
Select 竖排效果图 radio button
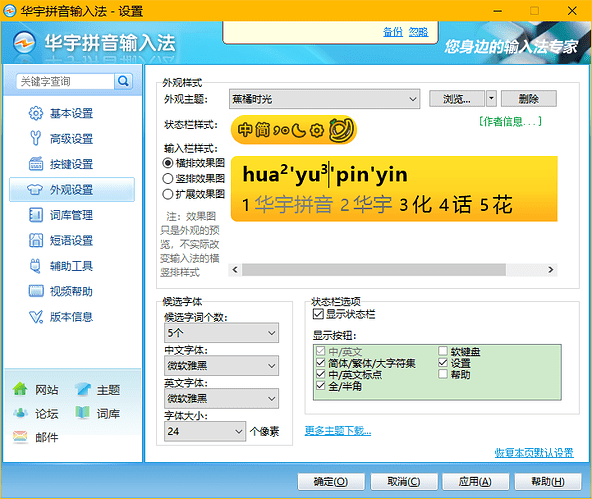(x=168, y=179)
